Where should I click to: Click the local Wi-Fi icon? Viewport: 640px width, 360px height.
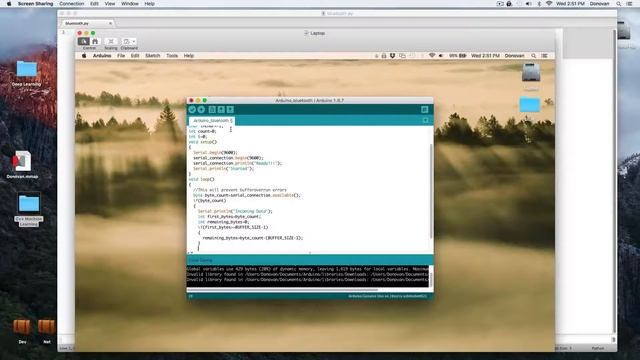click(549, 4)
